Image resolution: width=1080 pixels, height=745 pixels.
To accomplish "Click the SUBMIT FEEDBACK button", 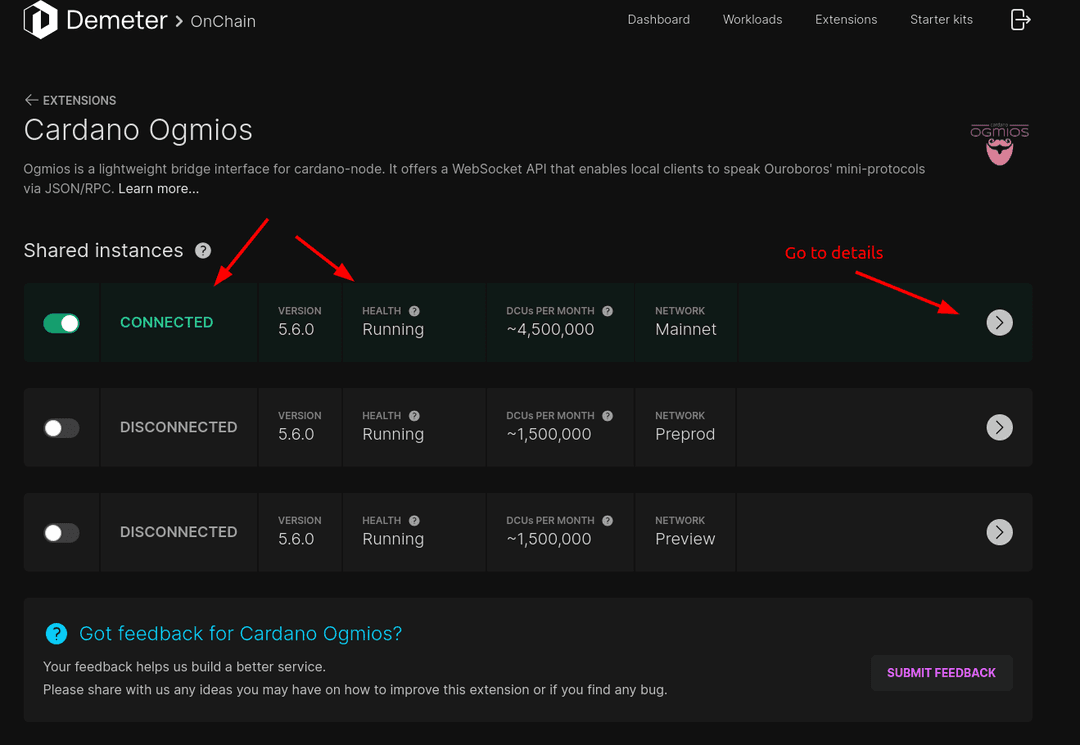I will 942,673.
